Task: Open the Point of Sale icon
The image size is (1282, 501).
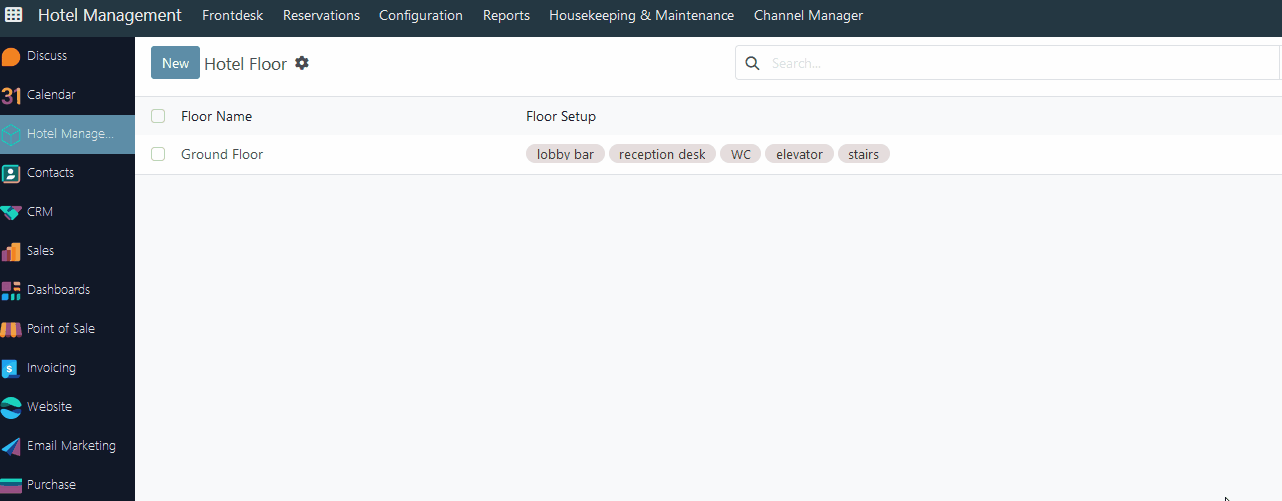Action: [11, 329]
